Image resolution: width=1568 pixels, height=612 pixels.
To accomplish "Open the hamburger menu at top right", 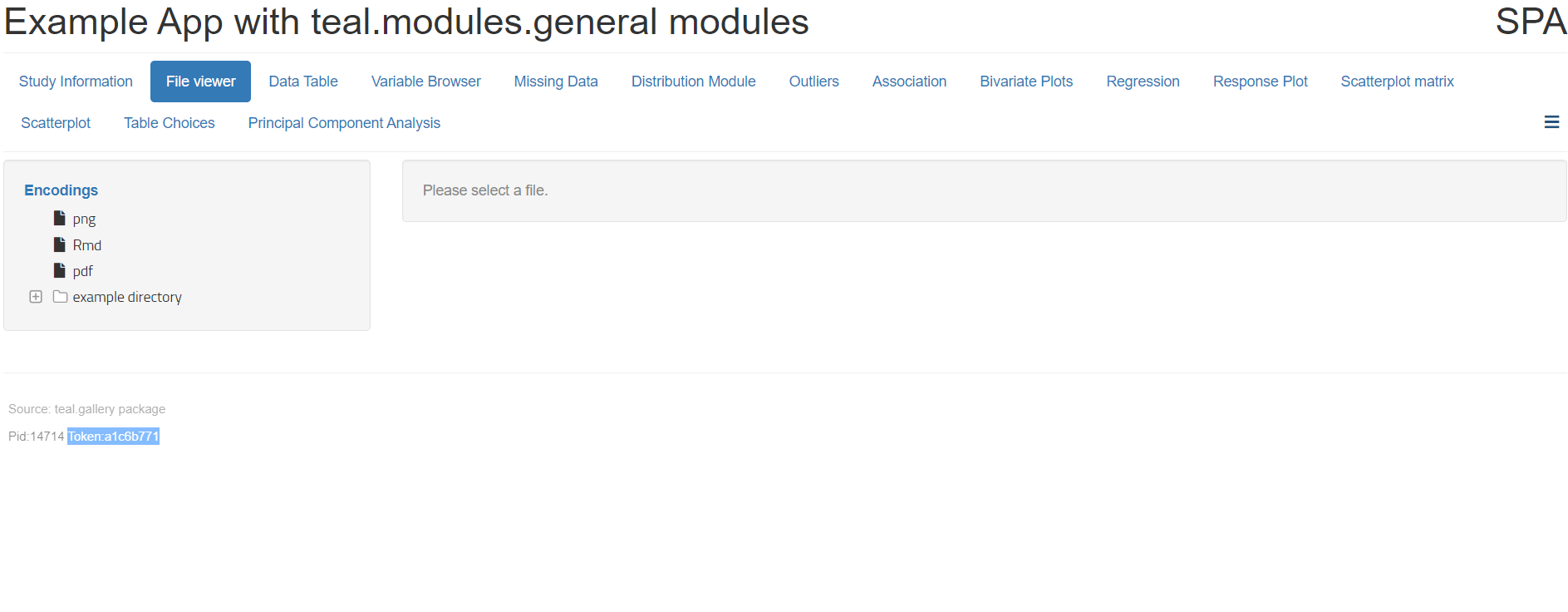I will [x=1552, y=122].
